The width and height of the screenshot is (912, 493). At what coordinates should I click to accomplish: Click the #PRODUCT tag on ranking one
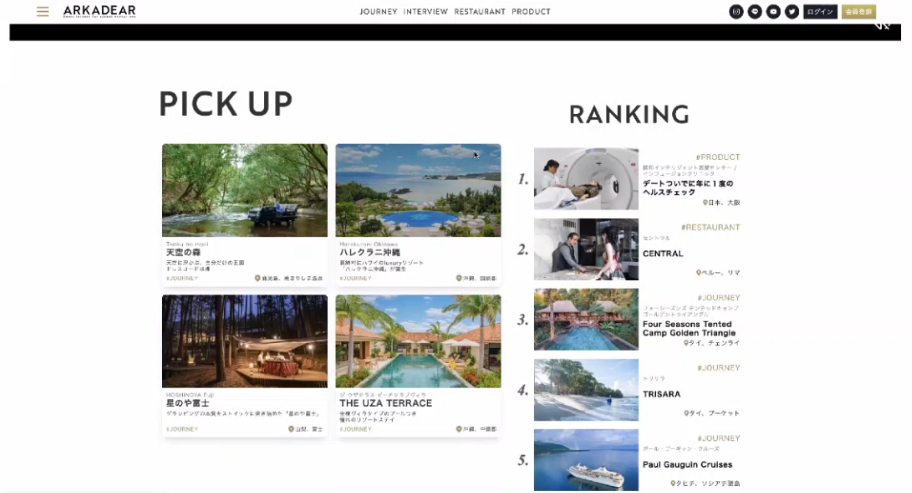pyautogui.click(x=717, y=157)
